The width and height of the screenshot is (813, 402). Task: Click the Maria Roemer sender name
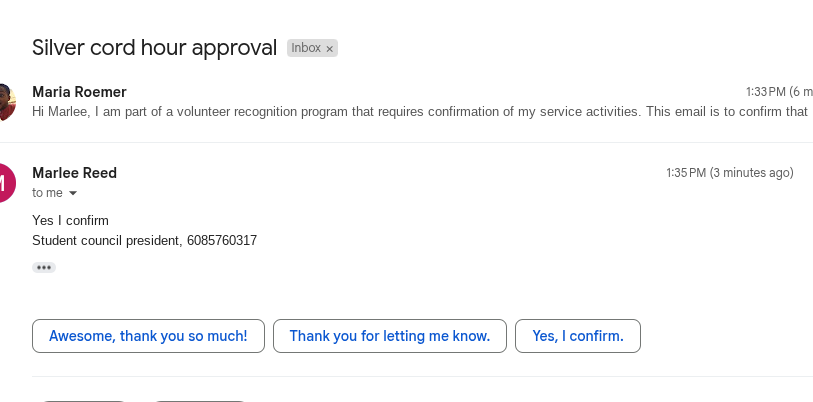tap(79, 92)
